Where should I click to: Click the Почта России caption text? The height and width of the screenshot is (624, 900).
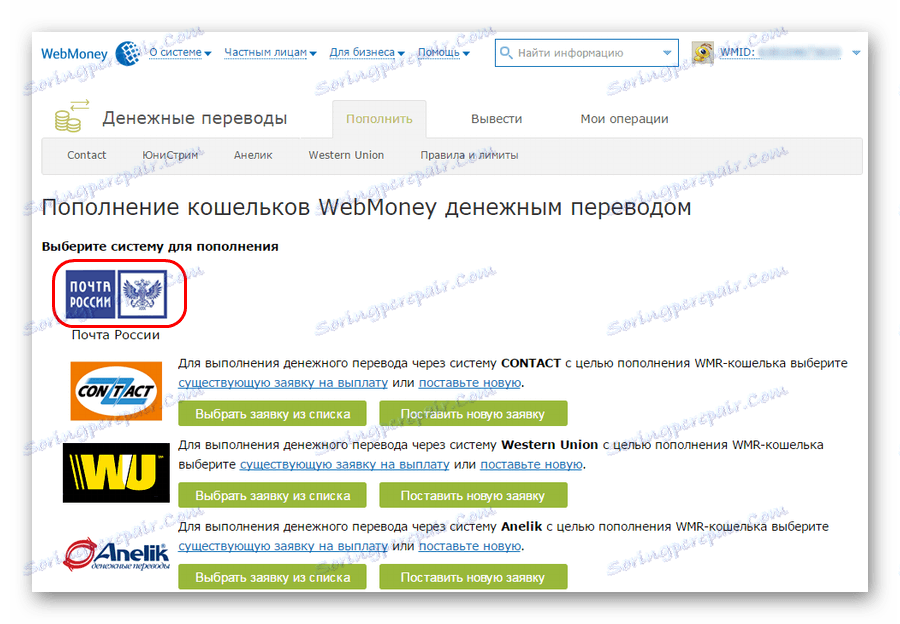tap(116, 335)
